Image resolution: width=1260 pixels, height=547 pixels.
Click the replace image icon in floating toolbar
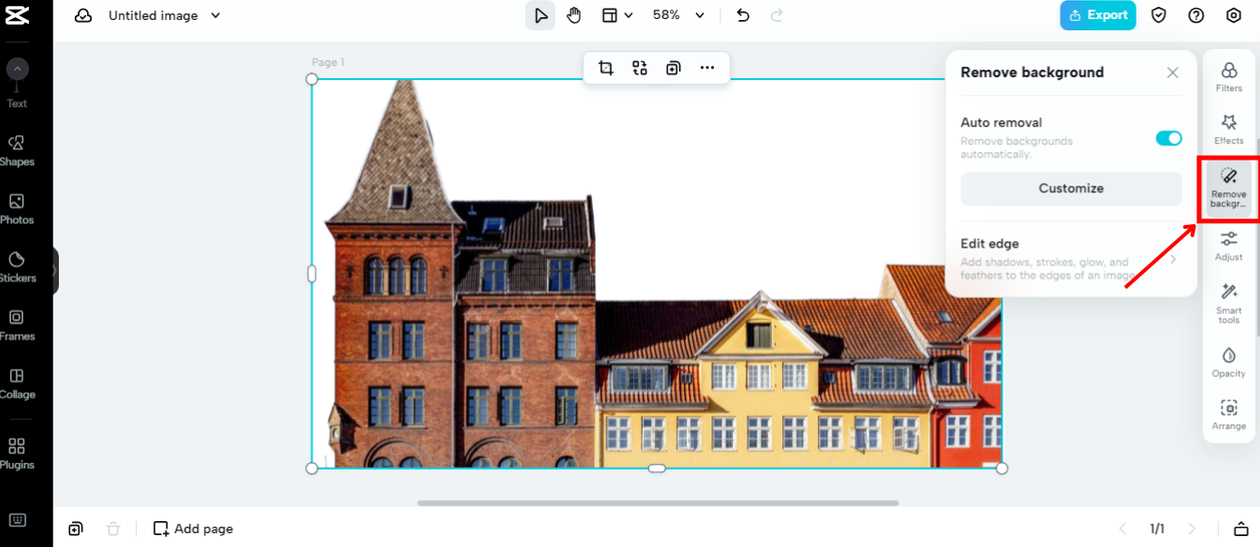640,68
